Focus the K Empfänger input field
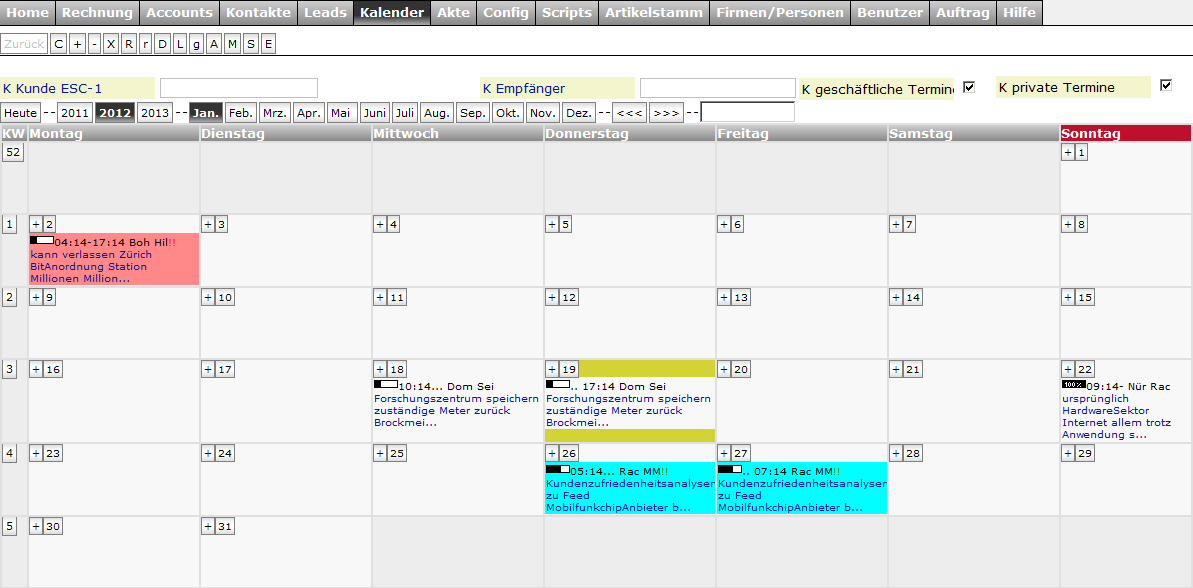Image resolution: width=1193 pixels, height=588 pixels. pyautogui.click(x=717, y=87)
